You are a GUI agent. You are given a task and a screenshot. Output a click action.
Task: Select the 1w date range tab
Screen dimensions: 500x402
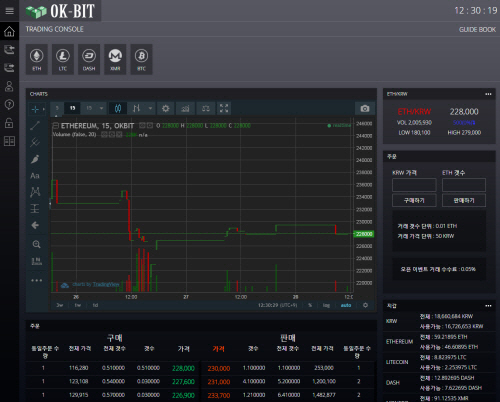(x=78, y=305)
